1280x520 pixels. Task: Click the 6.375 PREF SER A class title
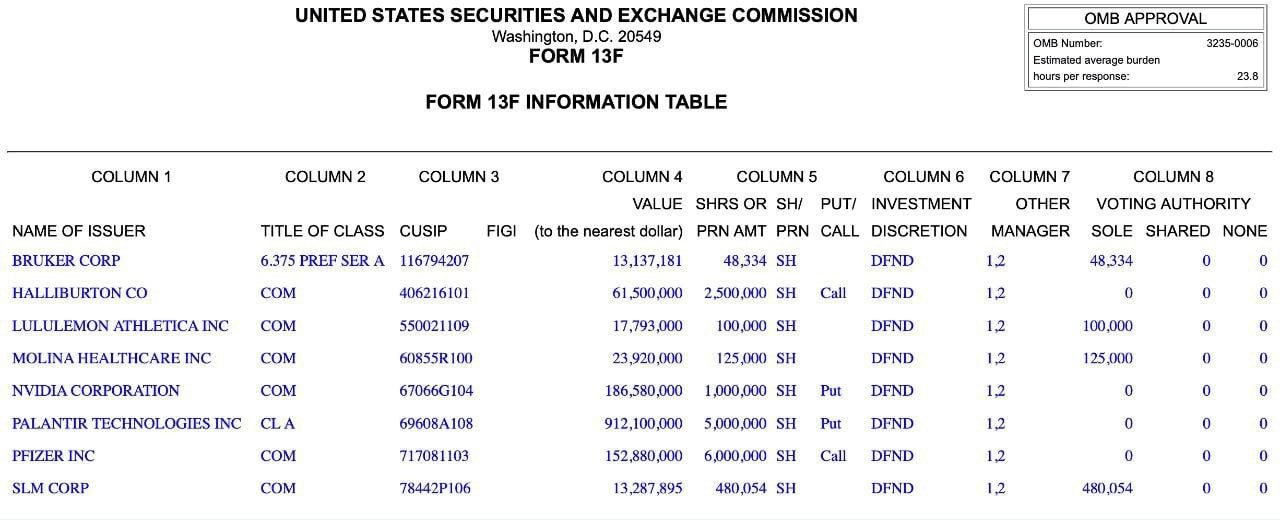pos(322,261)
